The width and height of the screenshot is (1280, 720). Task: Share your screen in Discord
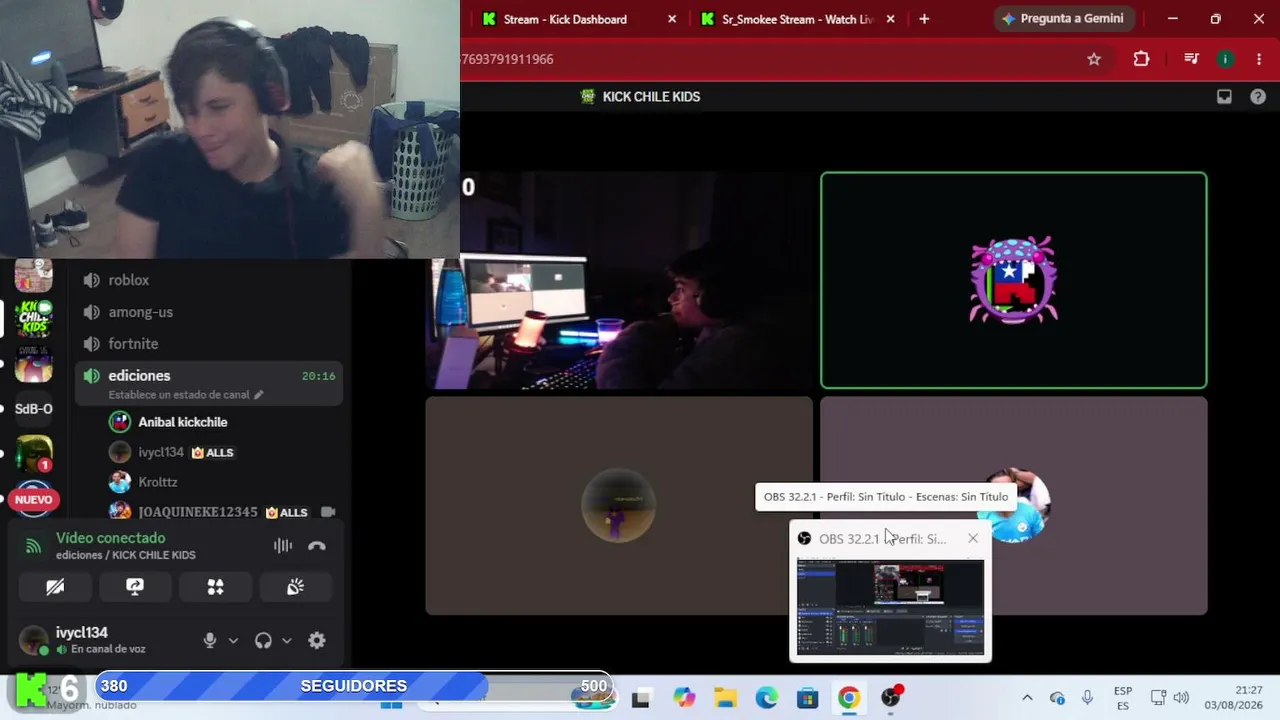point(135,587)
